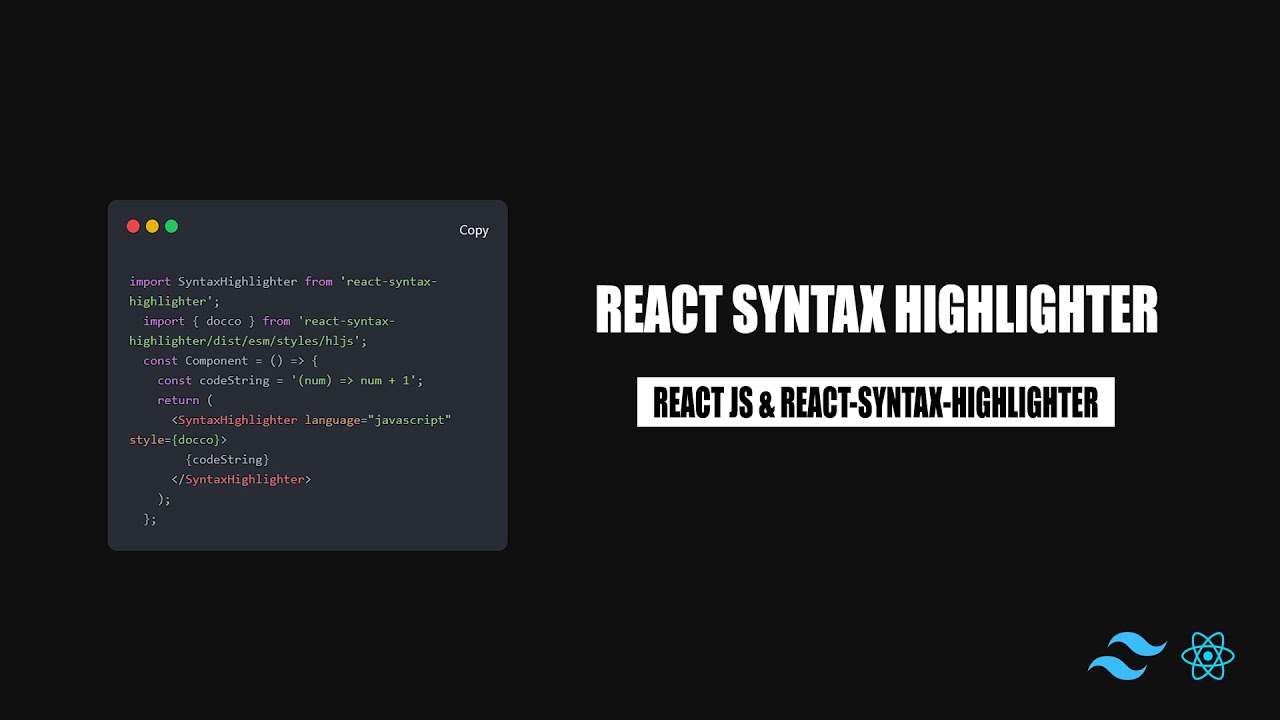Click the opening SyntaxHighlighter language="javascript" line

pyautogui.click(x=311, y=420)
